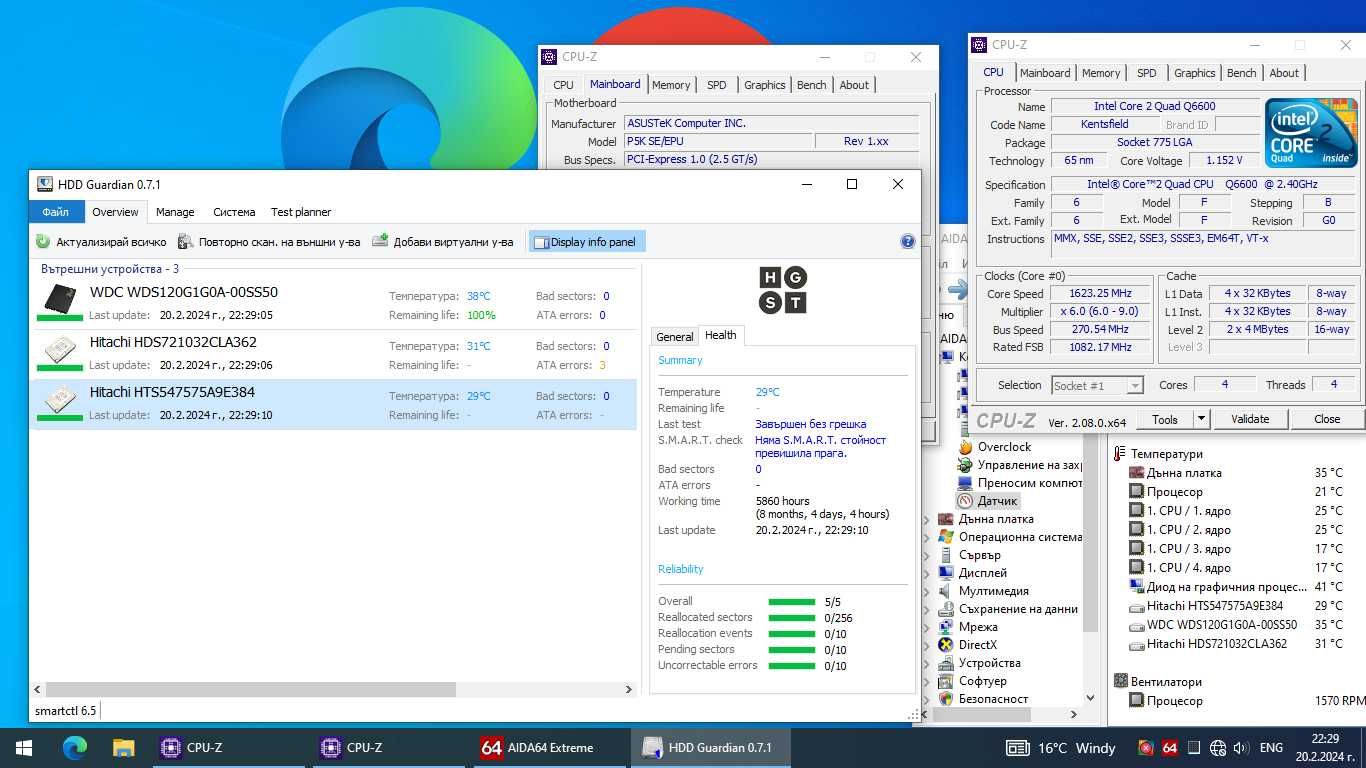Click the Температури thermometer icon in AIDA64

(x=1120, y=454)
